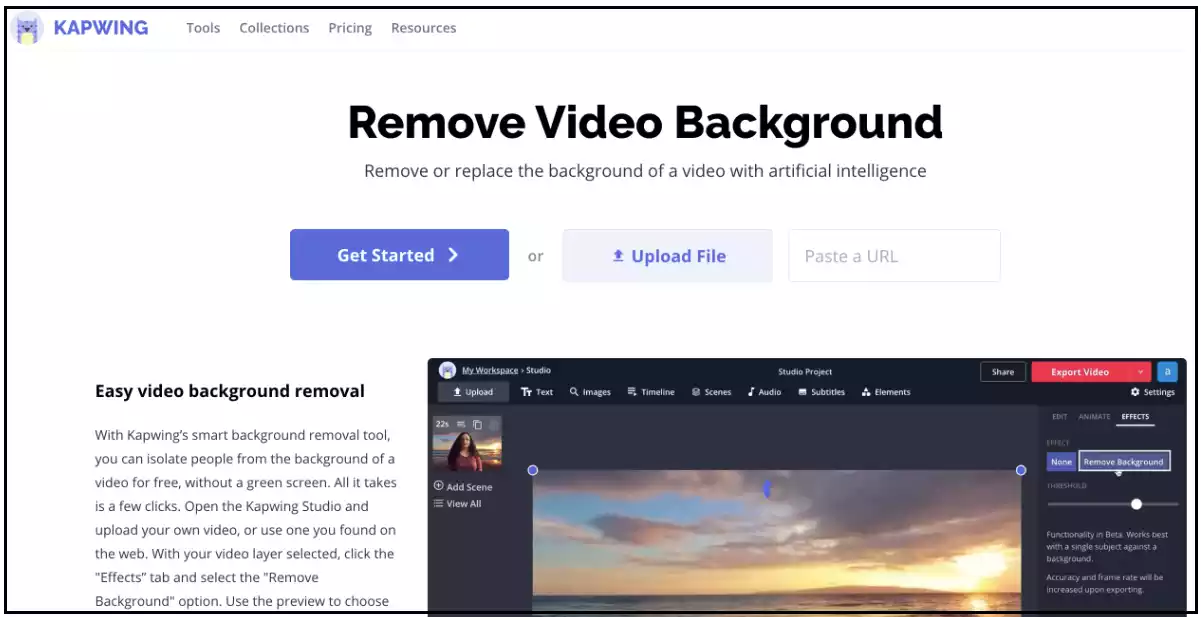Open the Audio tool
1201x617 pixels.
[764, 392]
